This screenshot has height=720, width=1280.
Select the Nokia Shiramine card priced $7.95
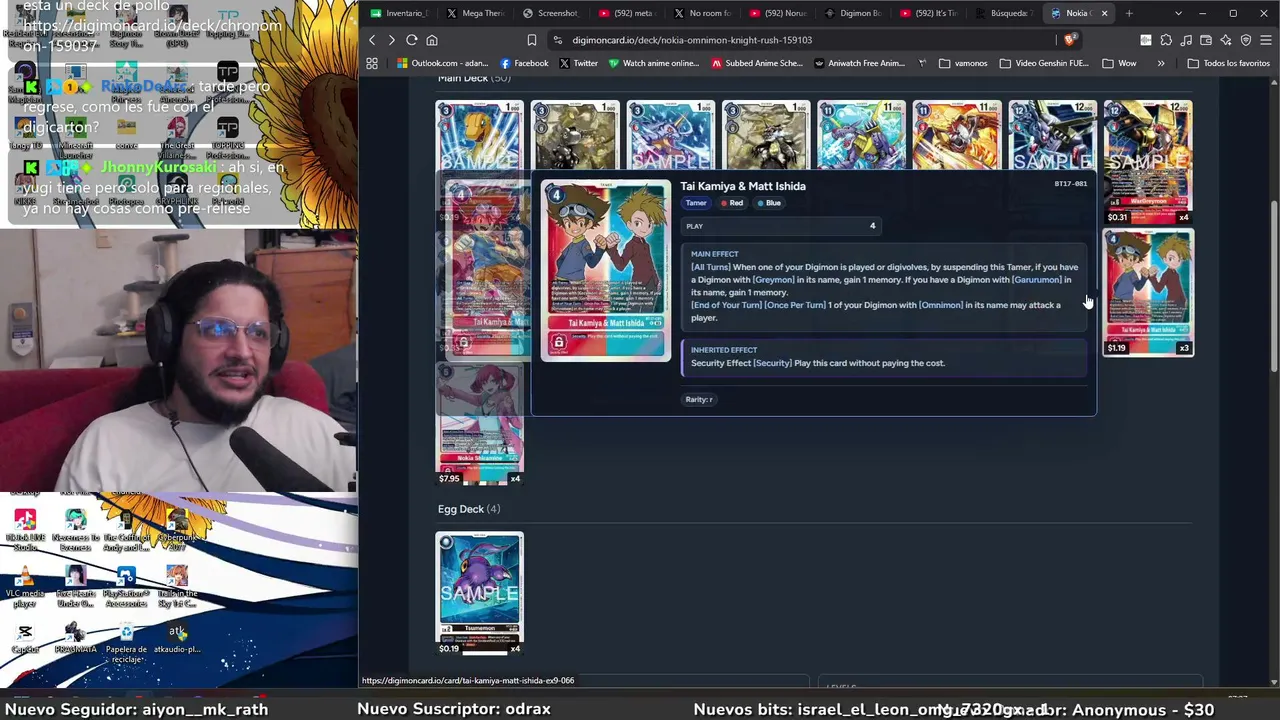479,423
